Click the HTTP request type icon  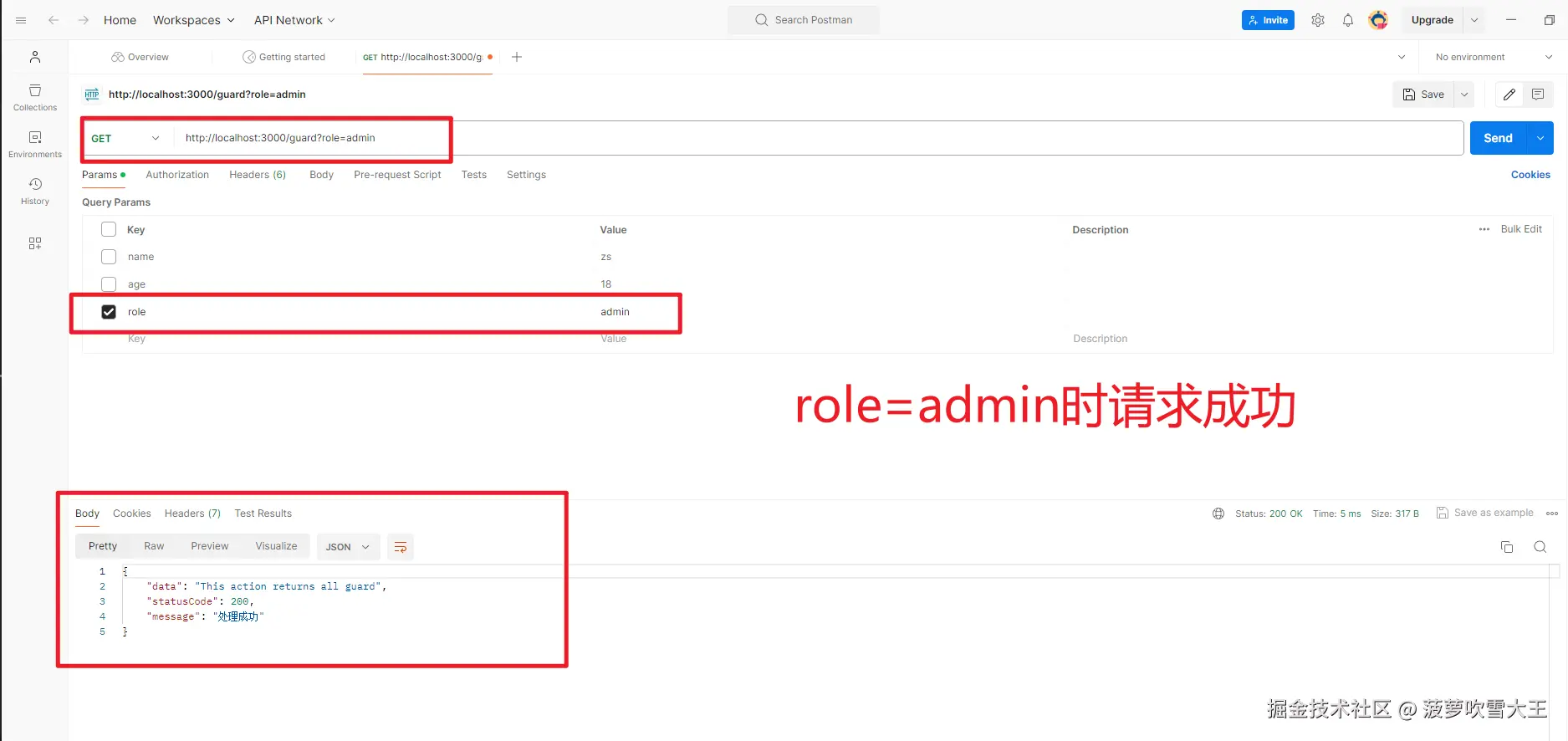click(92, 95)
